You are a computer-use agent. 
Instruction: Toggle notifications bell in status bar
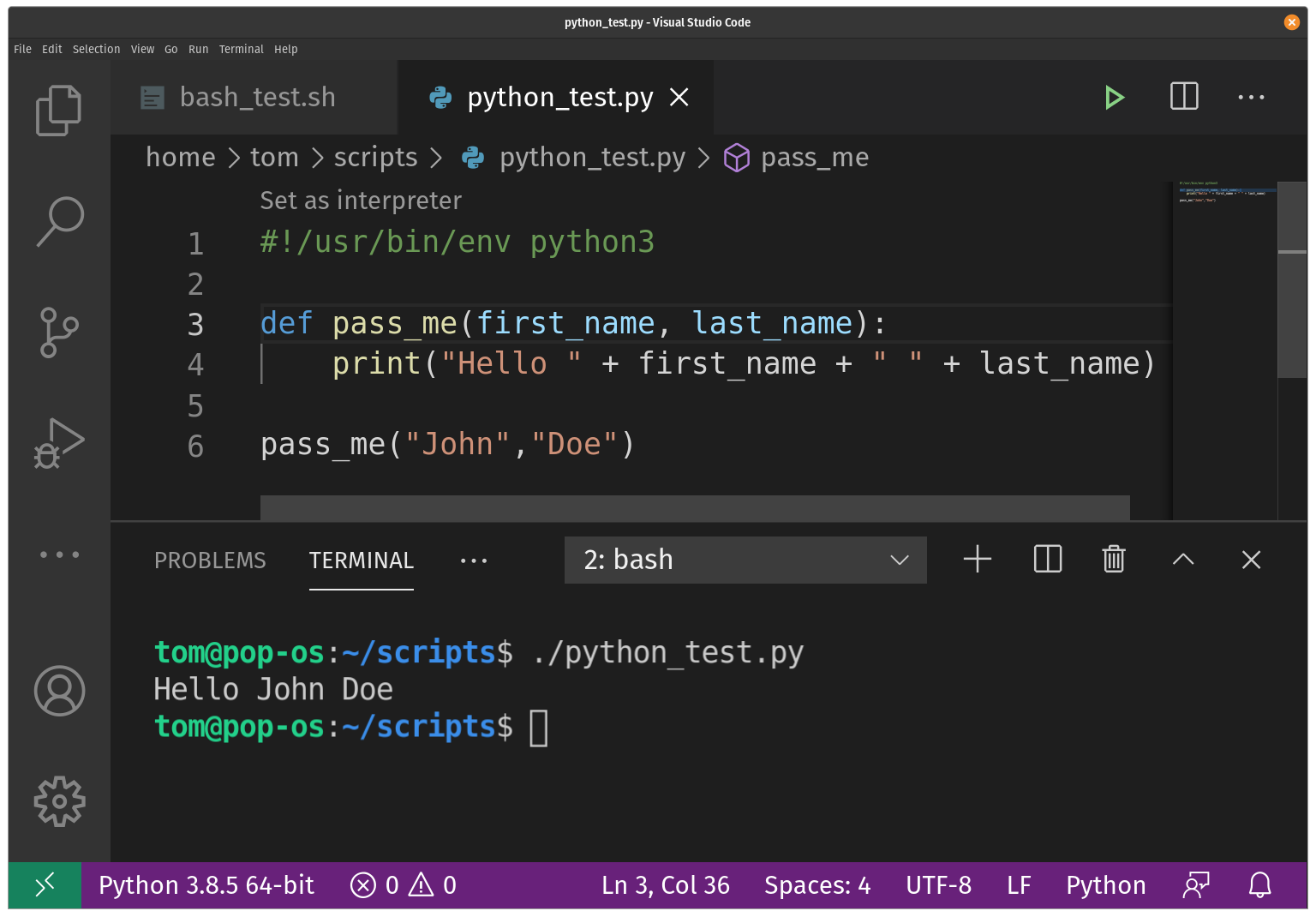pyautogui.click(x=1259, y=885)
